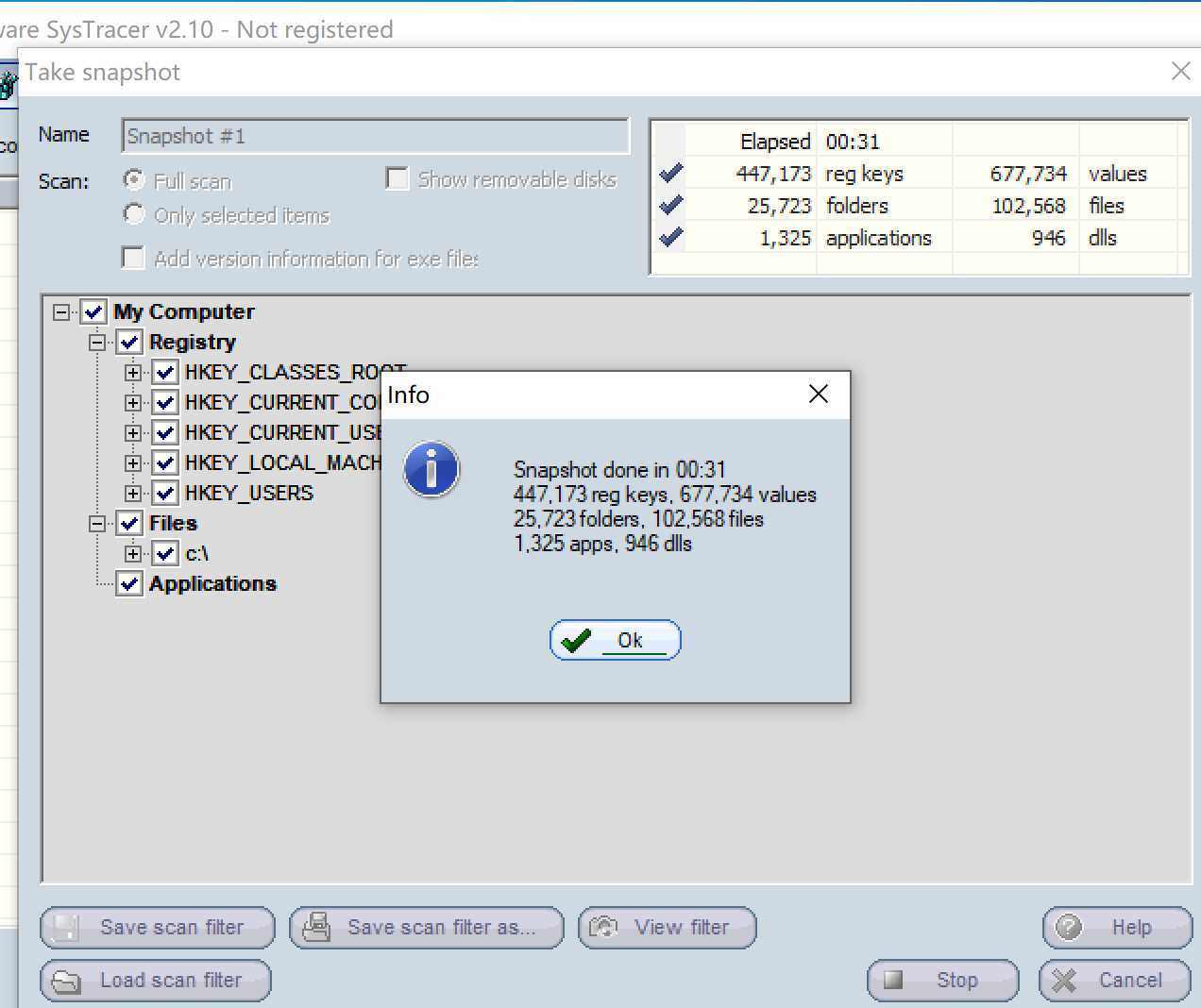Screen dimensions: 1201x1008
Task: Toggle Show removable disks checkbox
Action: (x=398, y=178)
